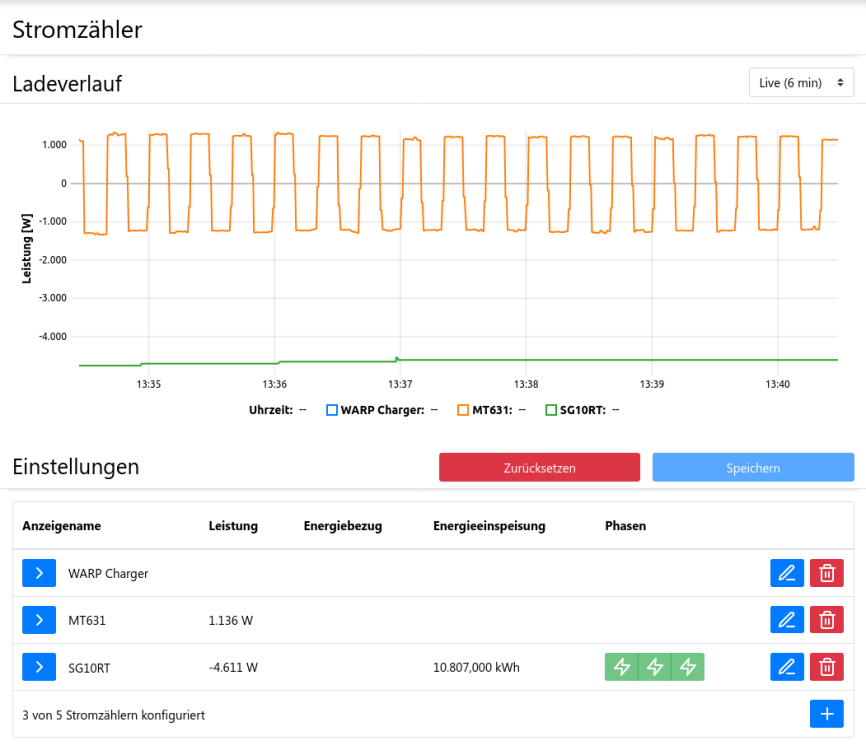The height and width of the screenshot is (750, 866).
Task: Edit the MT631 meter entry
Action: click(786, 620)
